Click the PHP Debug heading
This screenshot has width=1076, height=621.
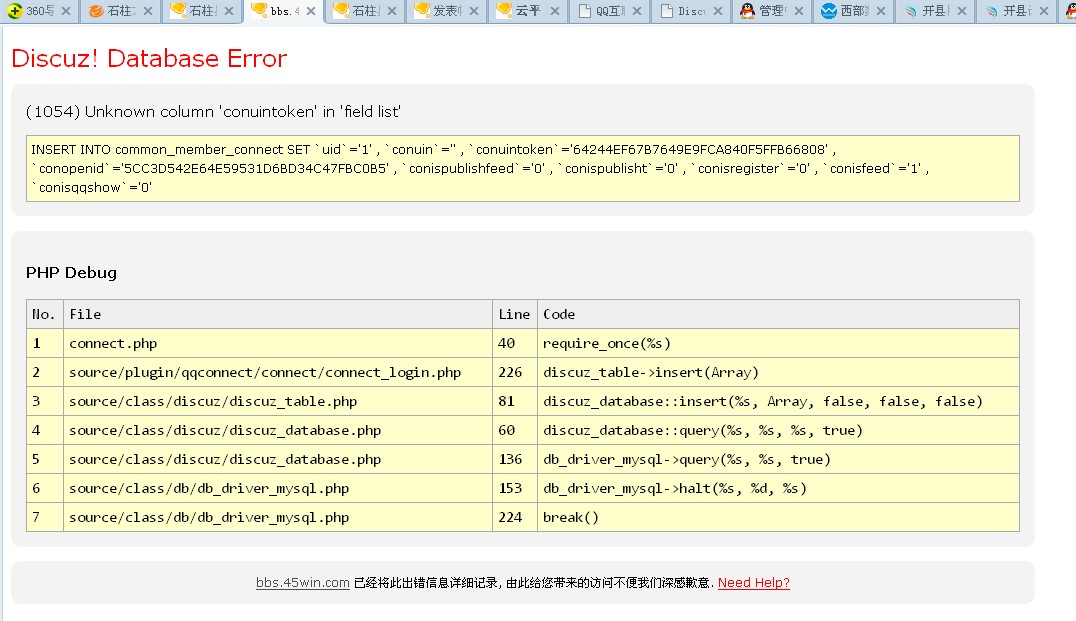click(71, 272)
